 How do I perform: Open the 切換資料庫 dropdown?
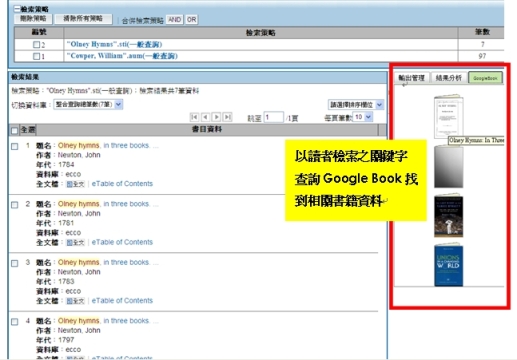click(x=88, y=105)
